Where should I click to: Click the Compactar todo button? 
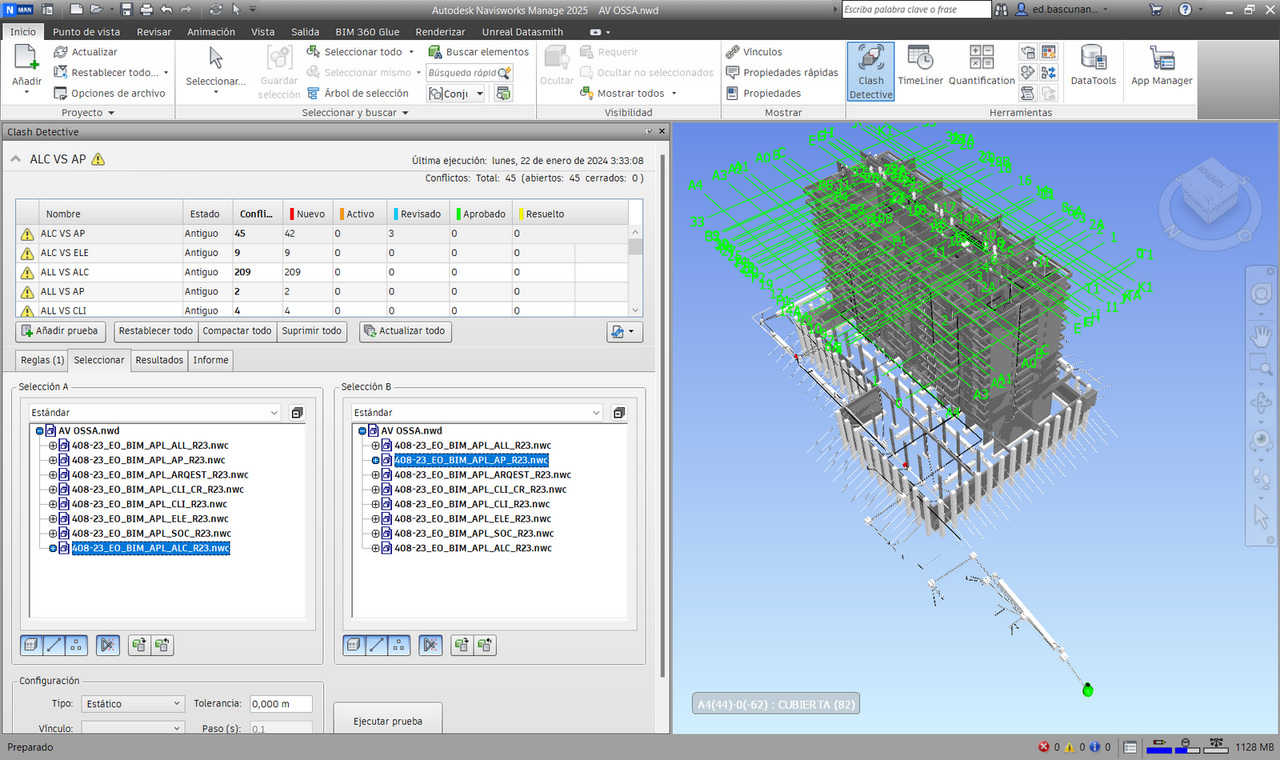pyautogui.click(x=237, y=331)
